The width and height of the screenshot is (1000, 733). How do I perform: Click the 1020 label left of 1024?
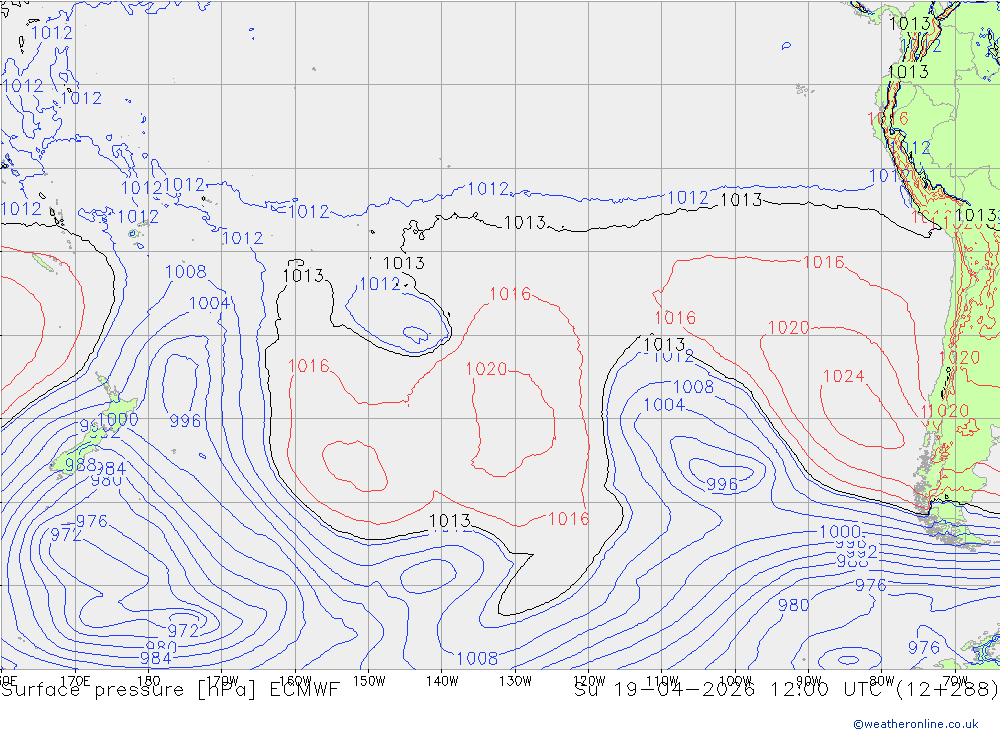pyautogui.click(x=789, y=328)
